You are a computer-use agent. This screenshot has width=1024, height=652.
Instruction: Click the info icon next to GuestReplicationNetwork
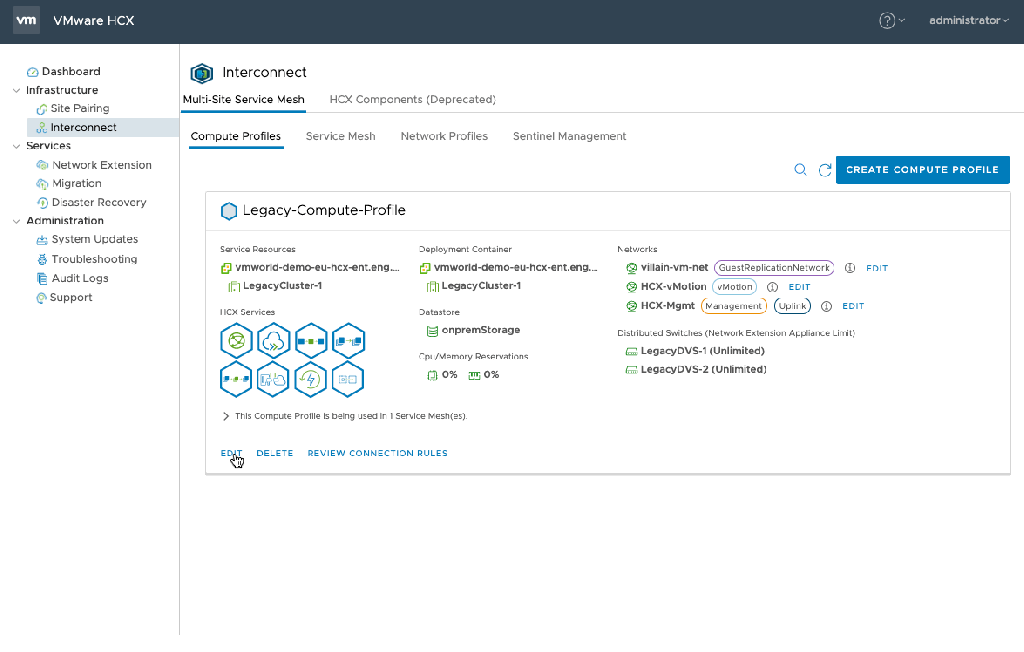pyautogui.click(x=850, y=268)
